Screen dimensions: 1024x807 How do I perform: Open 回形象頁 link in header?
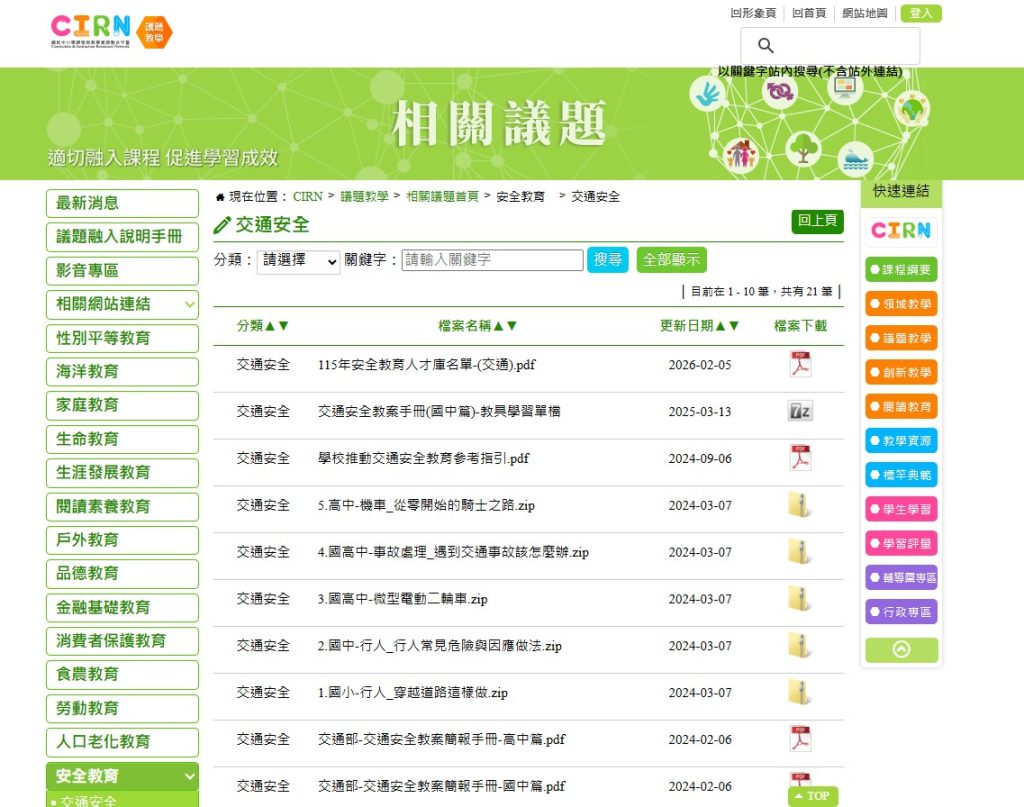[753, 13]
